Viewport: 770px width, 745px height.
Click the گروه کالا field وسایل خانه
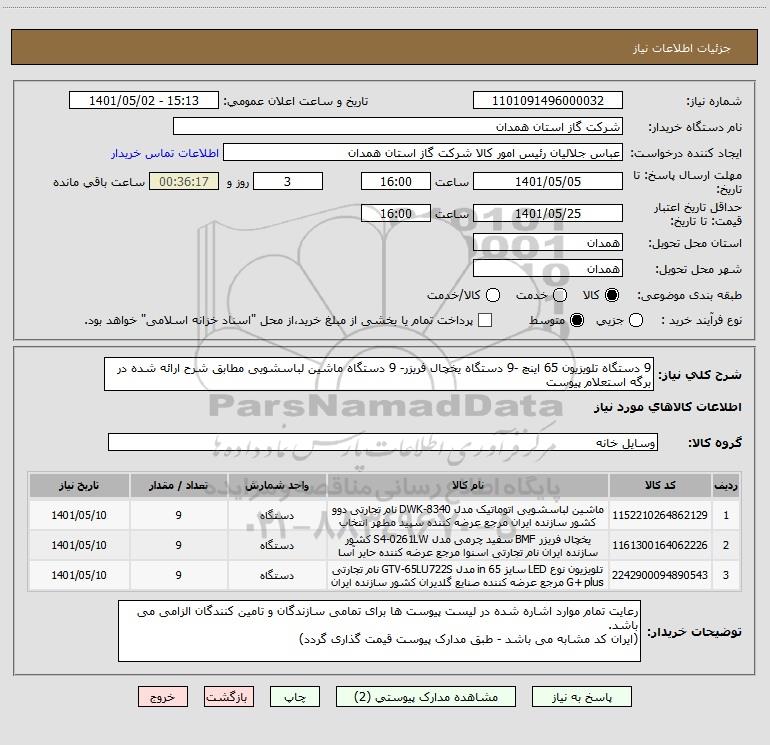coord(383,442)
